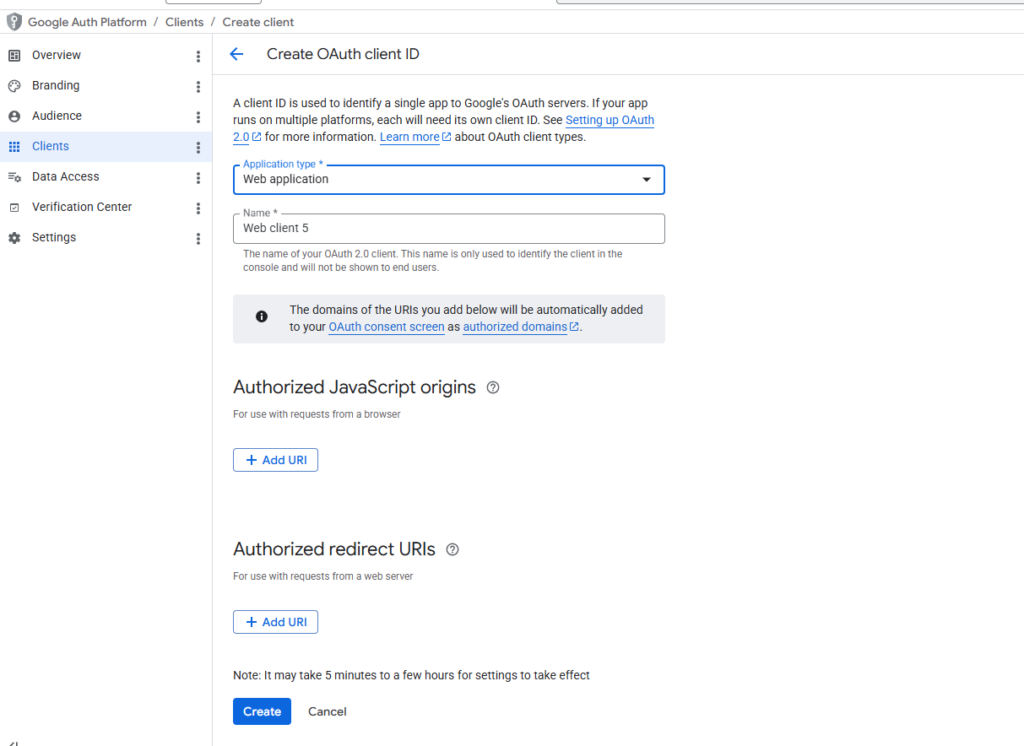The height and width of the screenshot is (746, 1024).
Task: Add URI under Authorized JavaScript origins
Action: 275,460
